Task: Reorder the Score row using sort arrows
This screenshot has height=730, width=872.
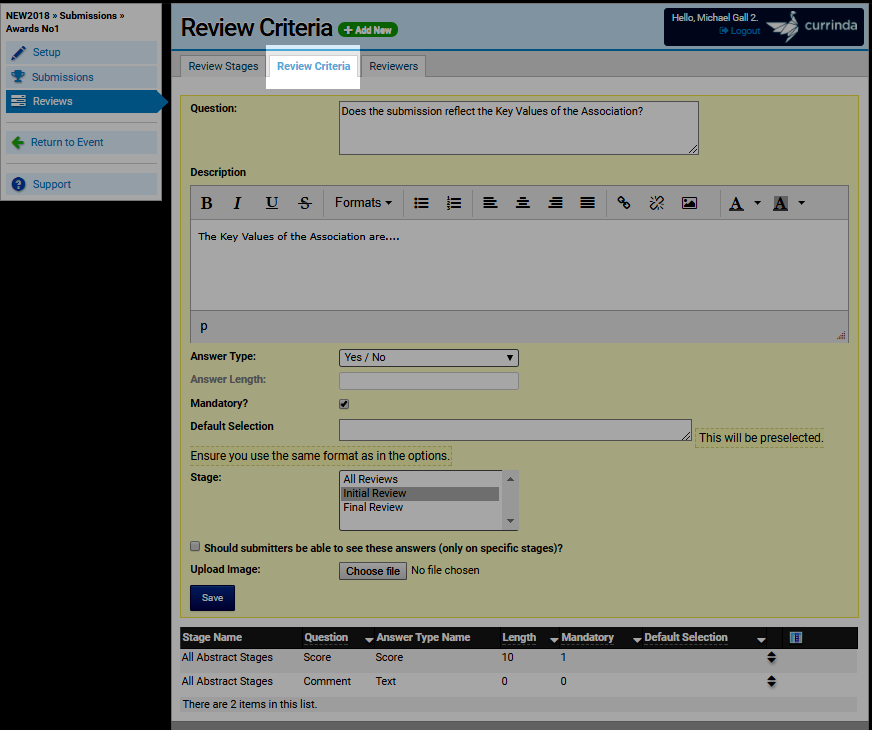Action: click(771, 657)
